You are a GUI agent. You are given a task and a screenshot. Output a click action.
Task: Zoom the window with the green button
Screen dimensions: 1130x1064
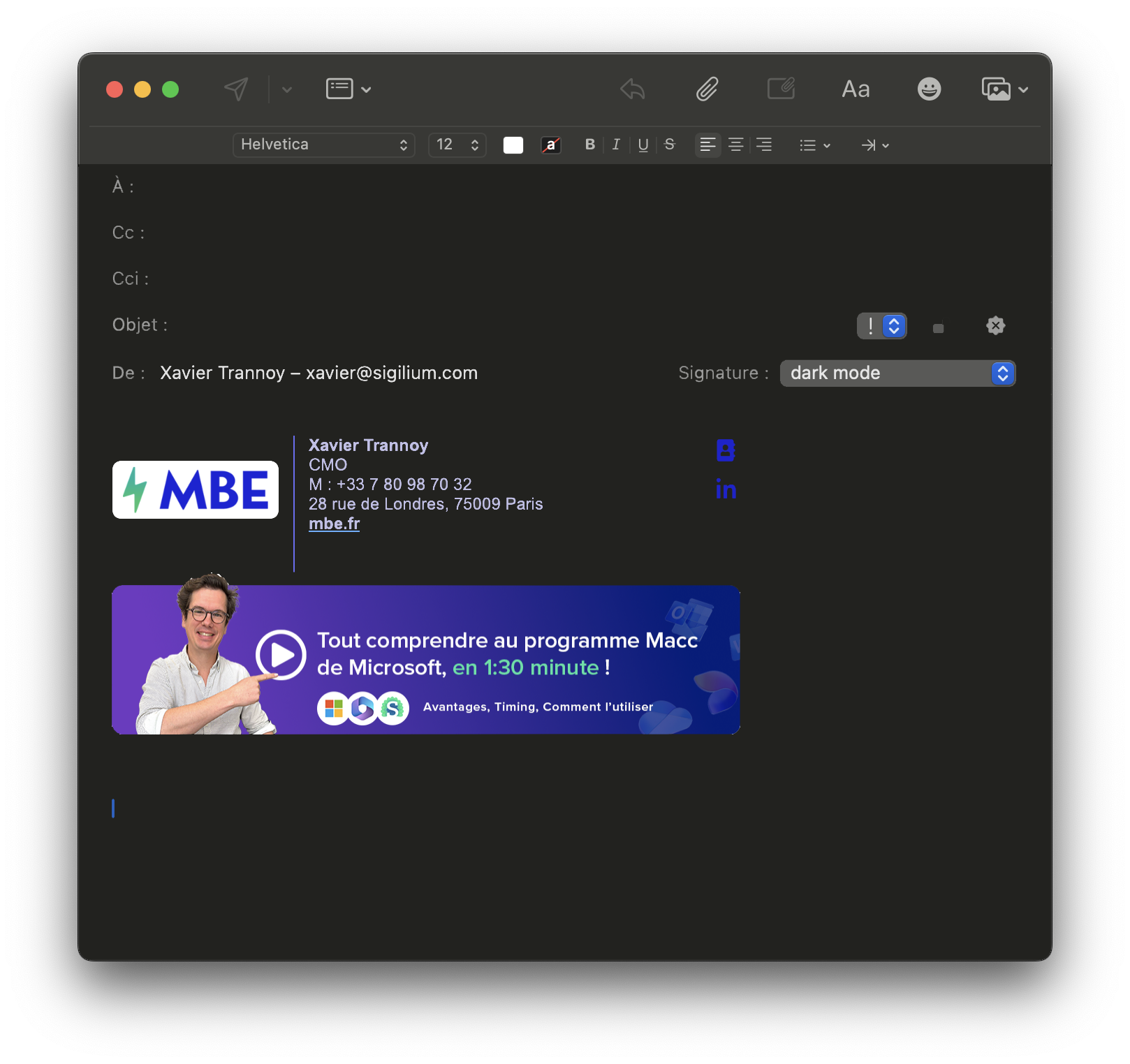coord(170,89)
